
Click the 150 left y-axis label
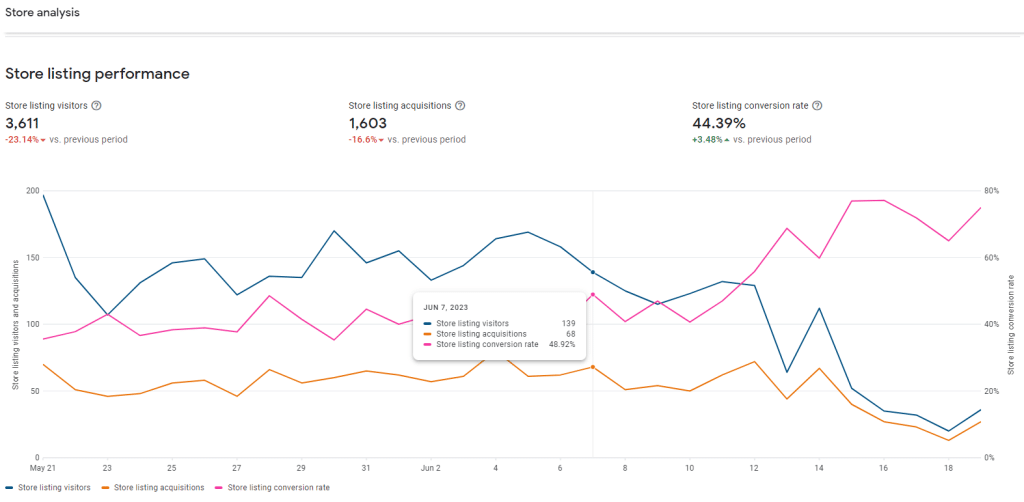[33, 257]
